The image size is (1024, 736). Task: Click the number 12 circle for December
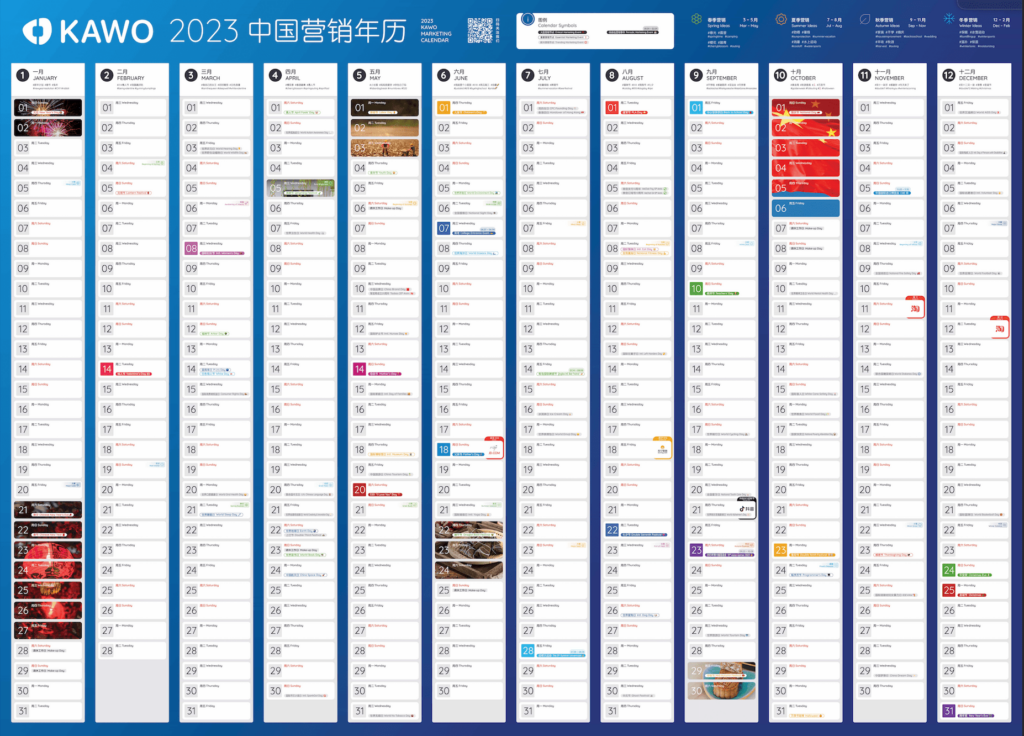click(x=949, y=76)
